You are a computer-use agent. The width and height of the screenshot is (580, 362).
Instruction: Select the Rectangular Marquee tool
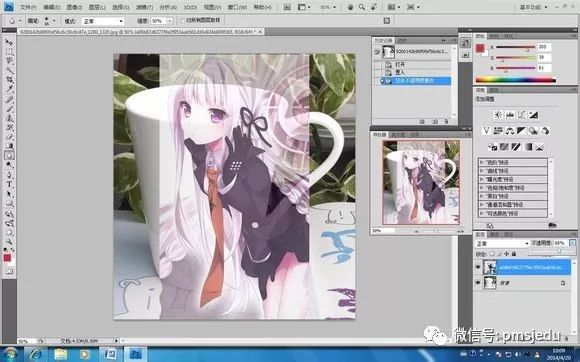coord(9,52)
